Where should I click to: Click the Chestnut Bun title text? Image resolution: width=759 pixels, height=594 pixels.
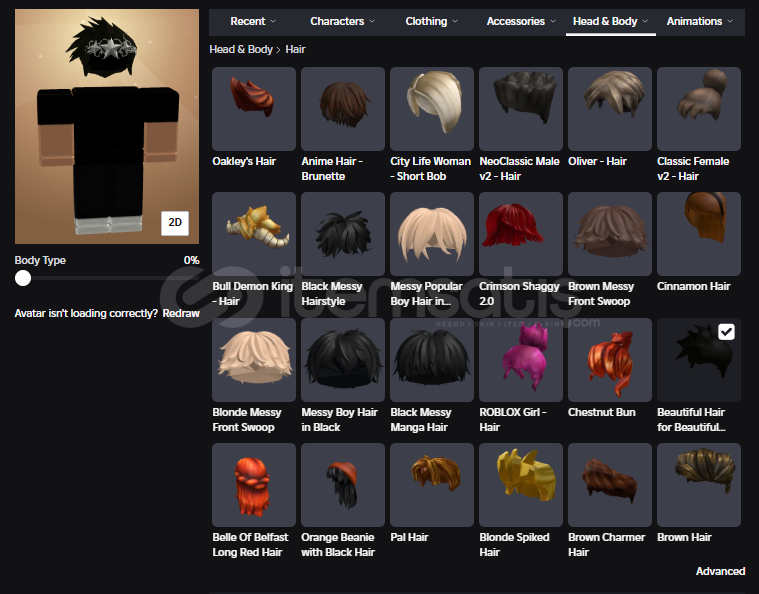602,412
